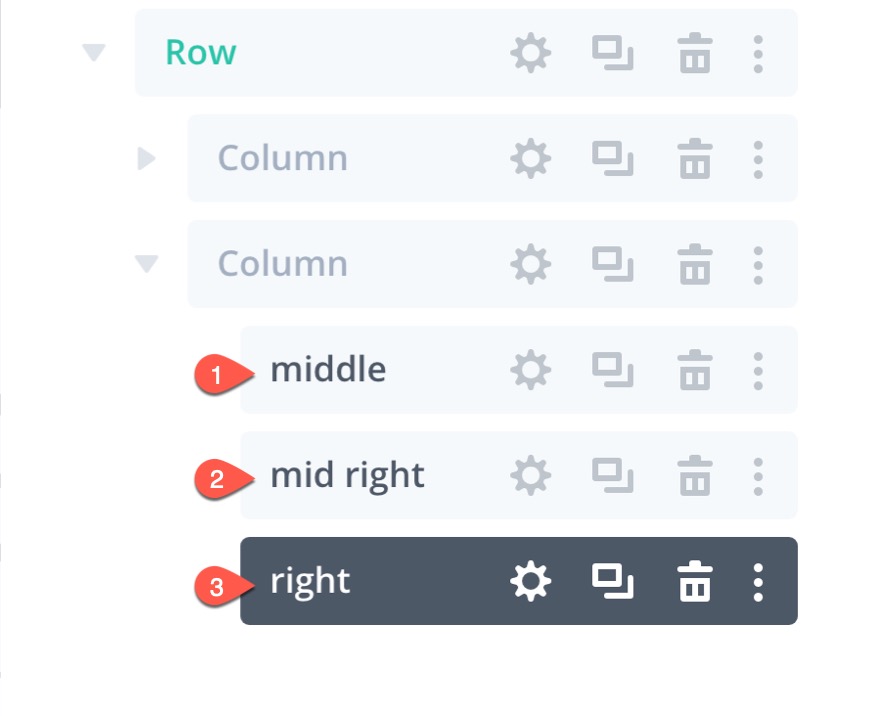Open settings for the Row layer
Screen dimensions: 880x716
click(x=530, y=53)
